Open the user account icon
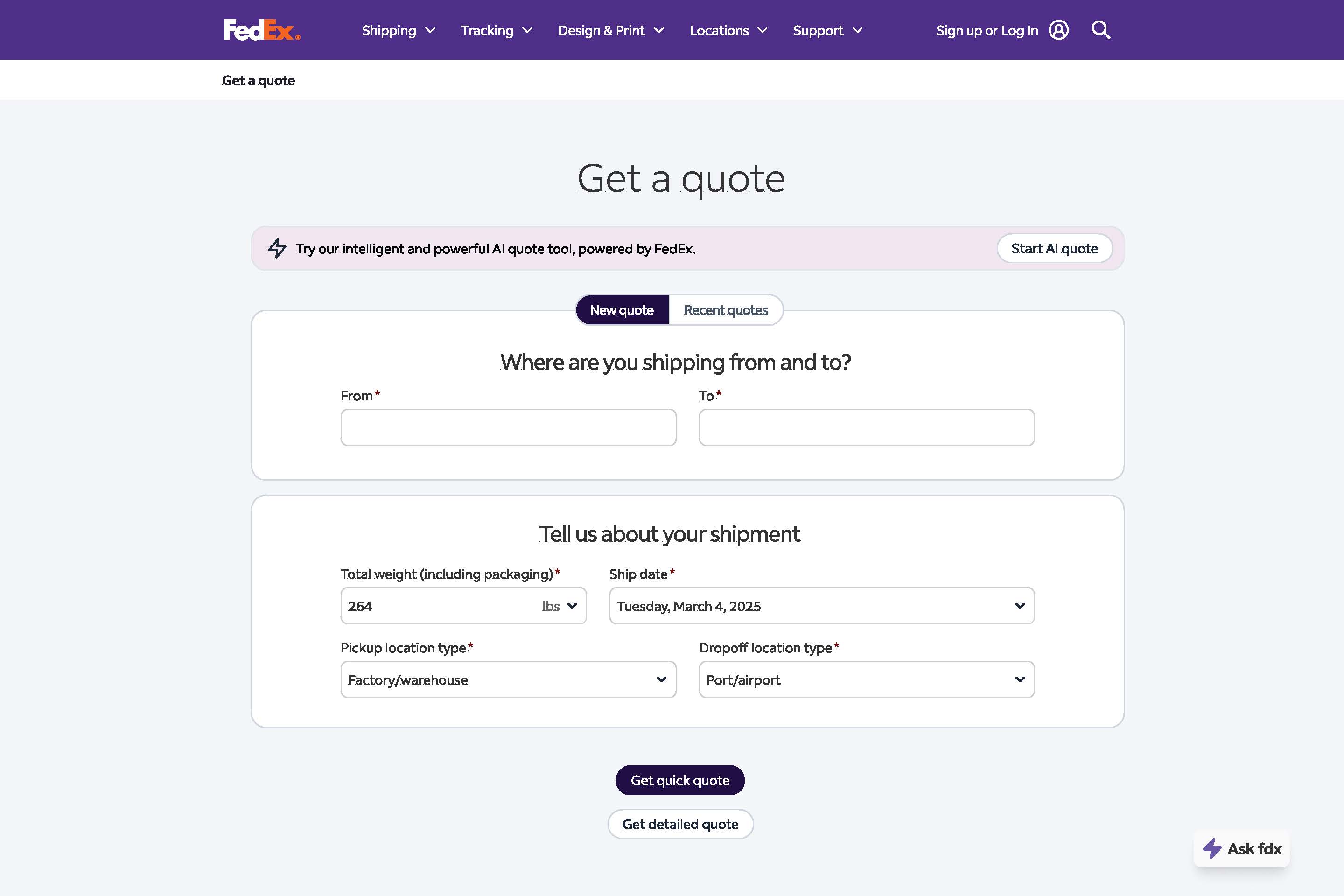The width and height of the screenshot is (1344, 896). tap(1059, 30)
